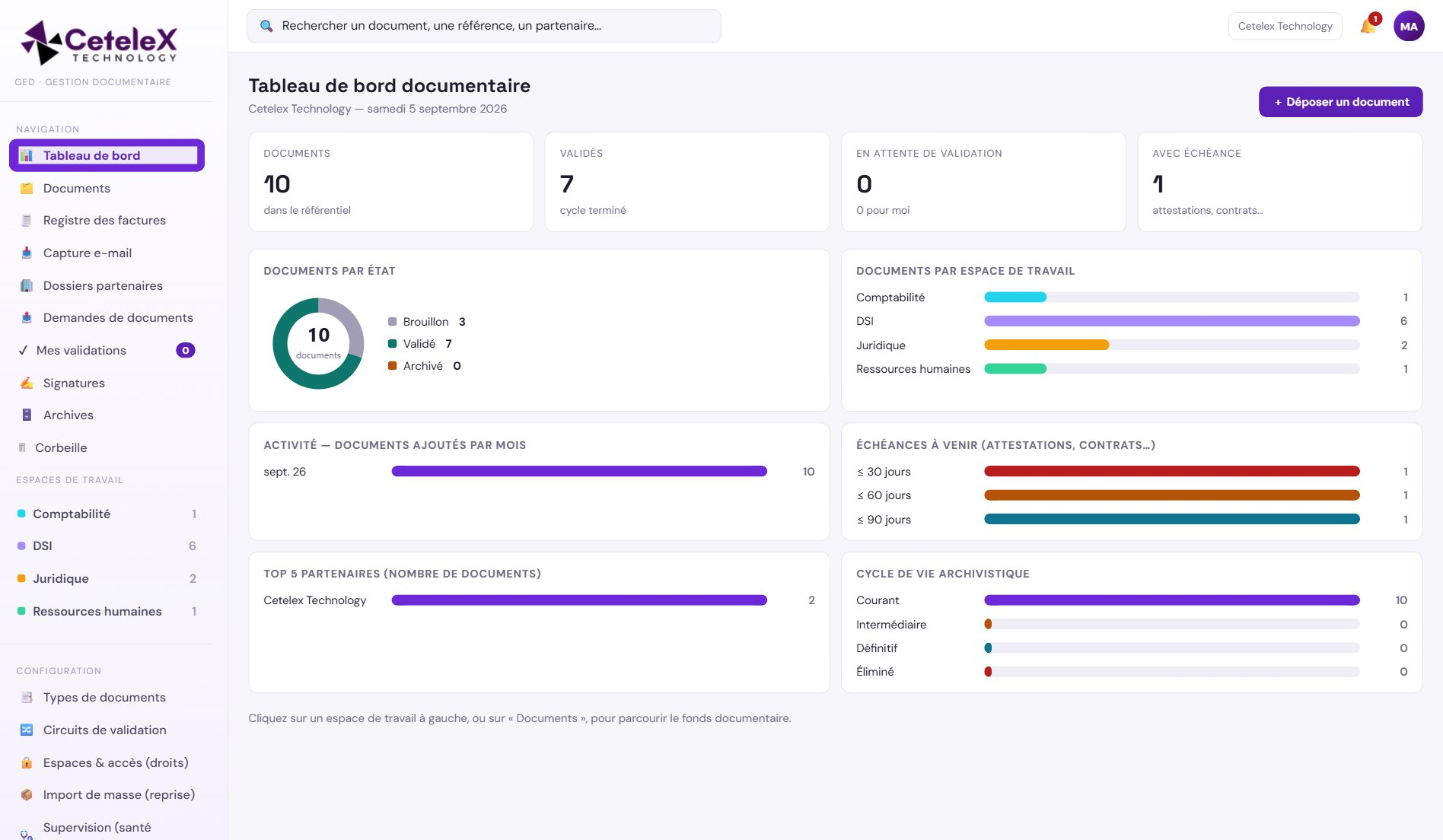Click the Archives box icon
The image size is (1443, 840).
[27, 415]
